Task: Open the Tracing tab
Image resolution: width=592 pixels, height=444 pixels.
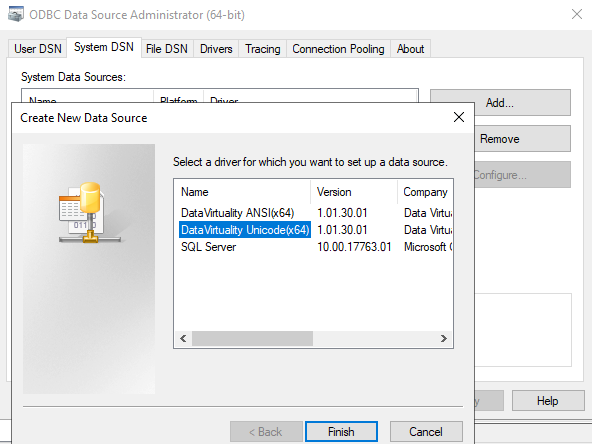Action: pos(262,49)
